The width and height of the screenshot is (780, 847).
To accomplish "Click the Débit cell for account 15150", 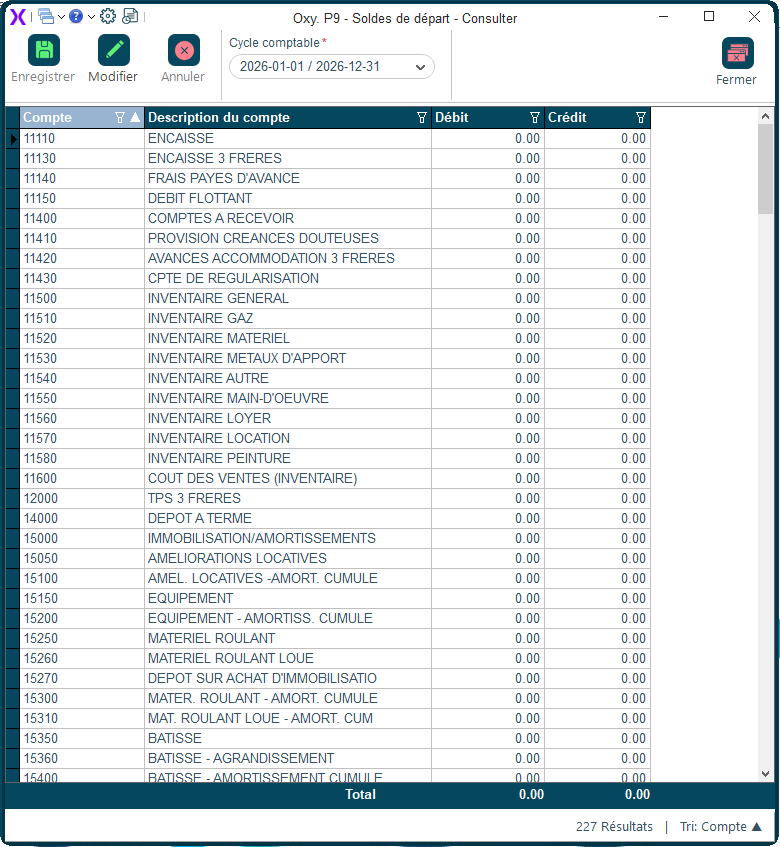I will [x=488, y=598].
